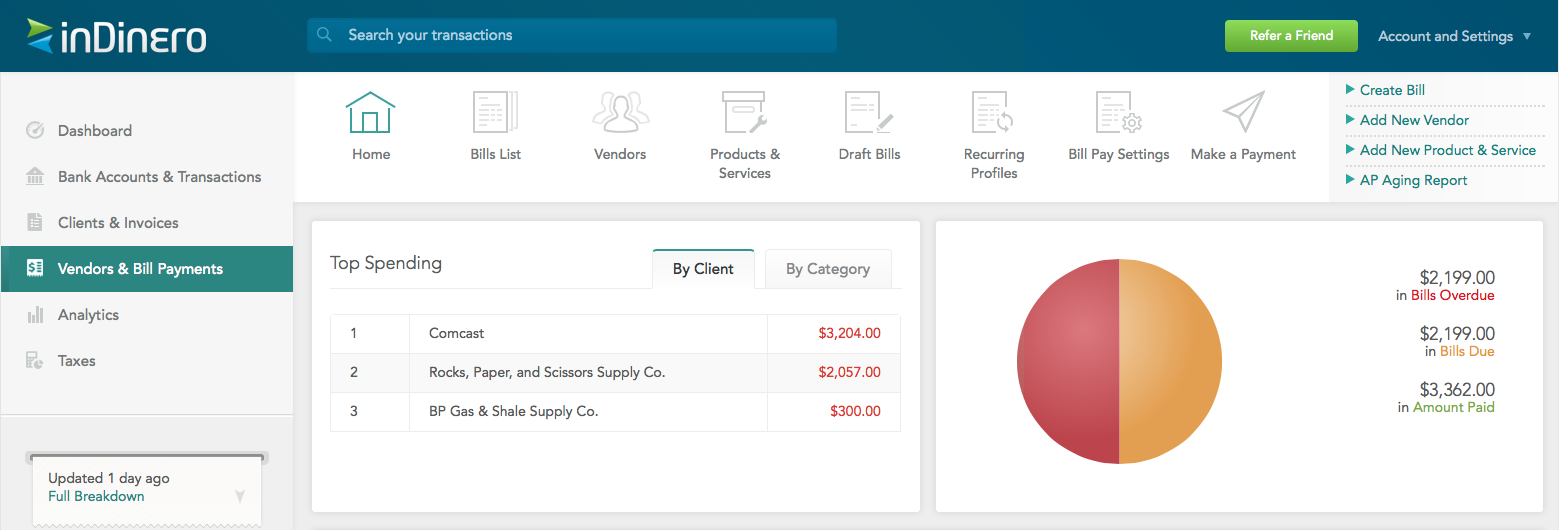Image resolution: width=1559 pixels, height=530 pixels.
Task: Click the Bank Accounts building icon
Action: pos(35,177)
